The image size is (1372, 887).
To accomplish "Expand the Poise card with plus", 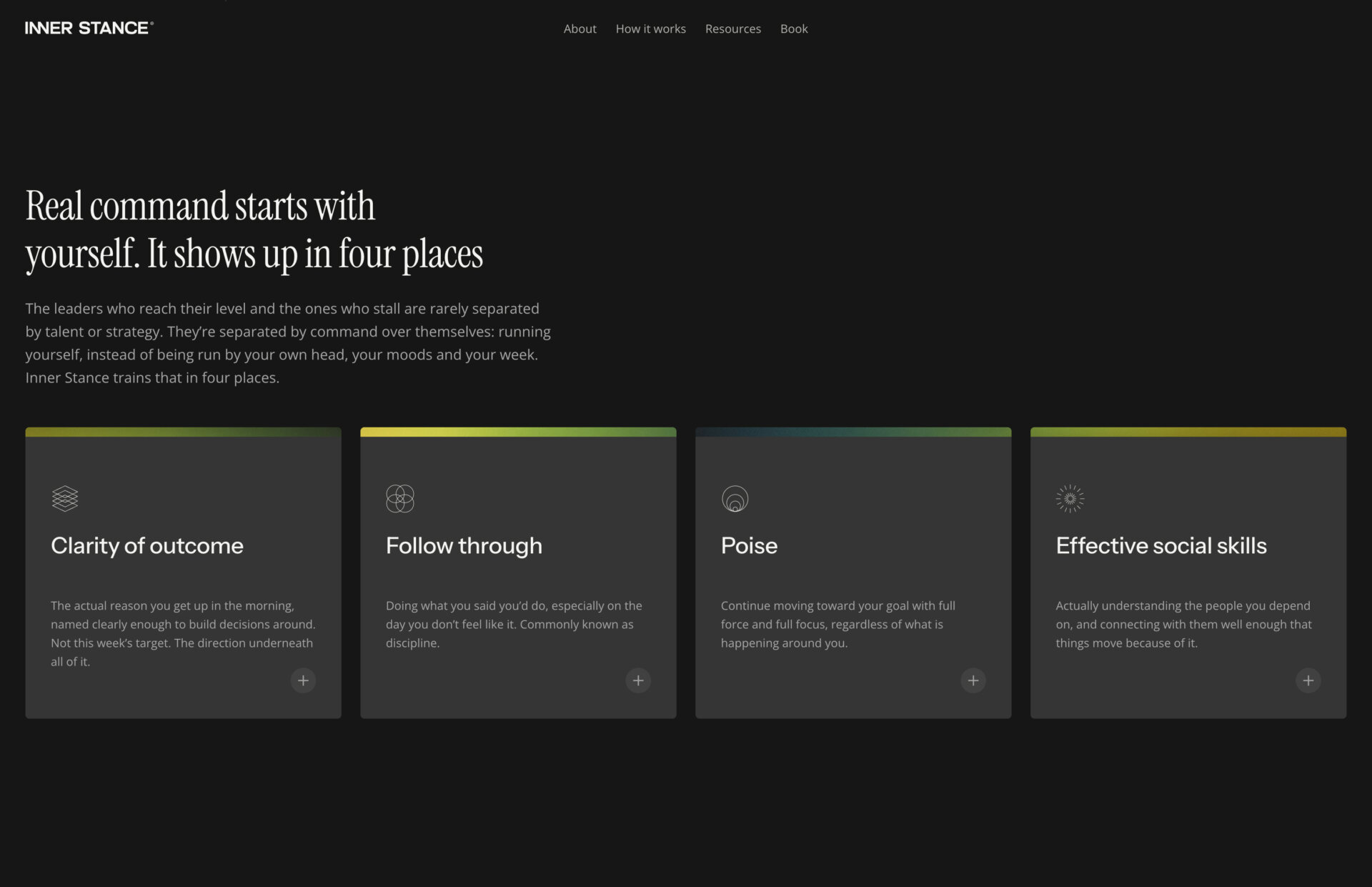I will pyautogui.click(x=973, y=680).
